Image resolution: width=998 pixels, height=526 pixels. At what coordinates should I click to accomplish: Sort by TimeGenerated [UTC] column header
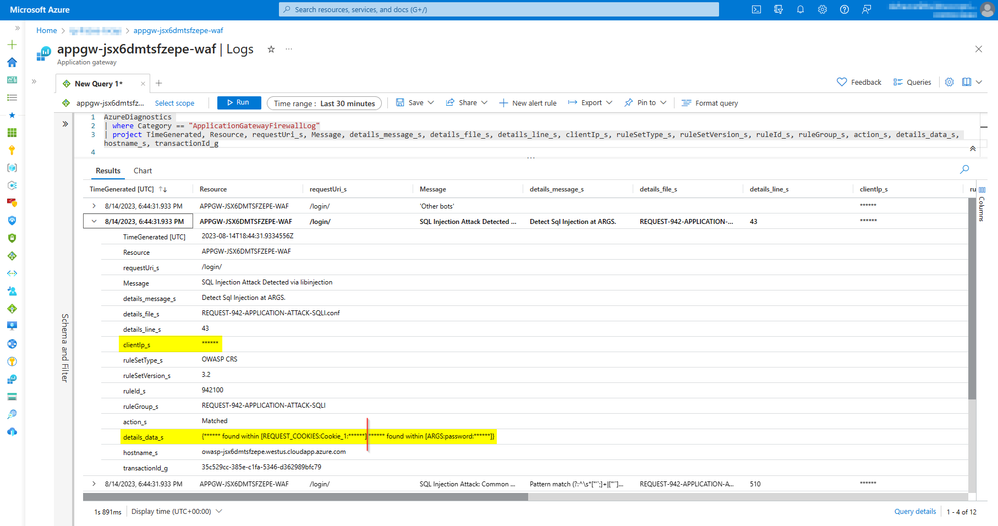128,189
